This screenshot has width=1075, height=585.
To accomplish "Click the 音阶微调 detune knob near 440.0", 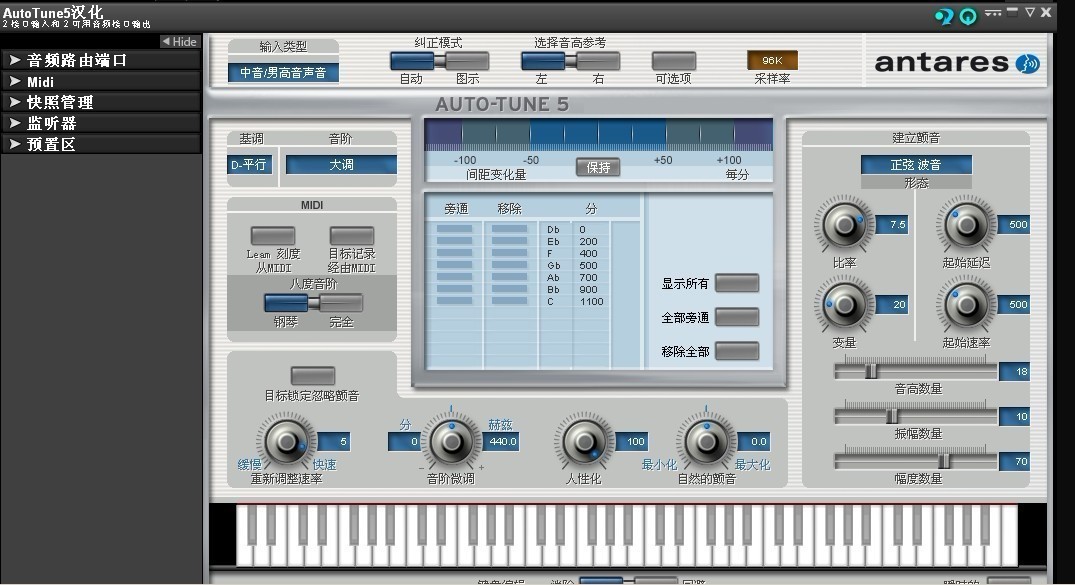I will [450, 440].
